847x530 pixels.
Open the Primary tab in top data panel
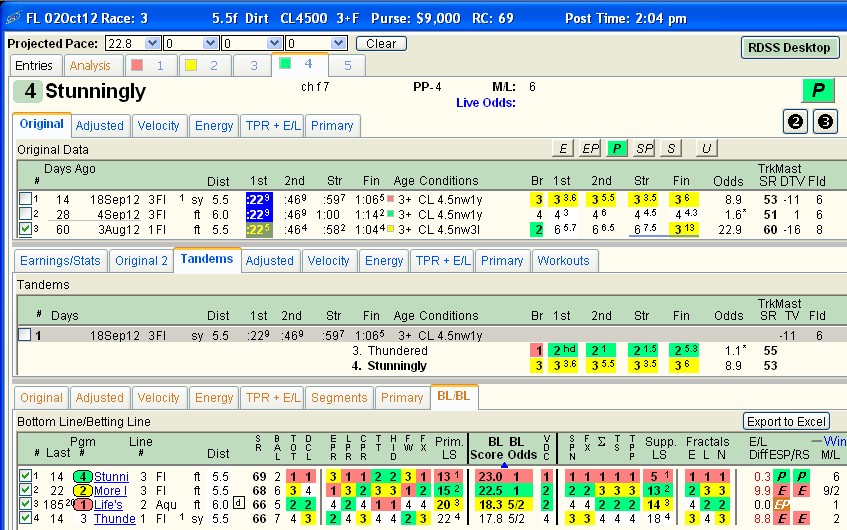click(x=332, y=125)
